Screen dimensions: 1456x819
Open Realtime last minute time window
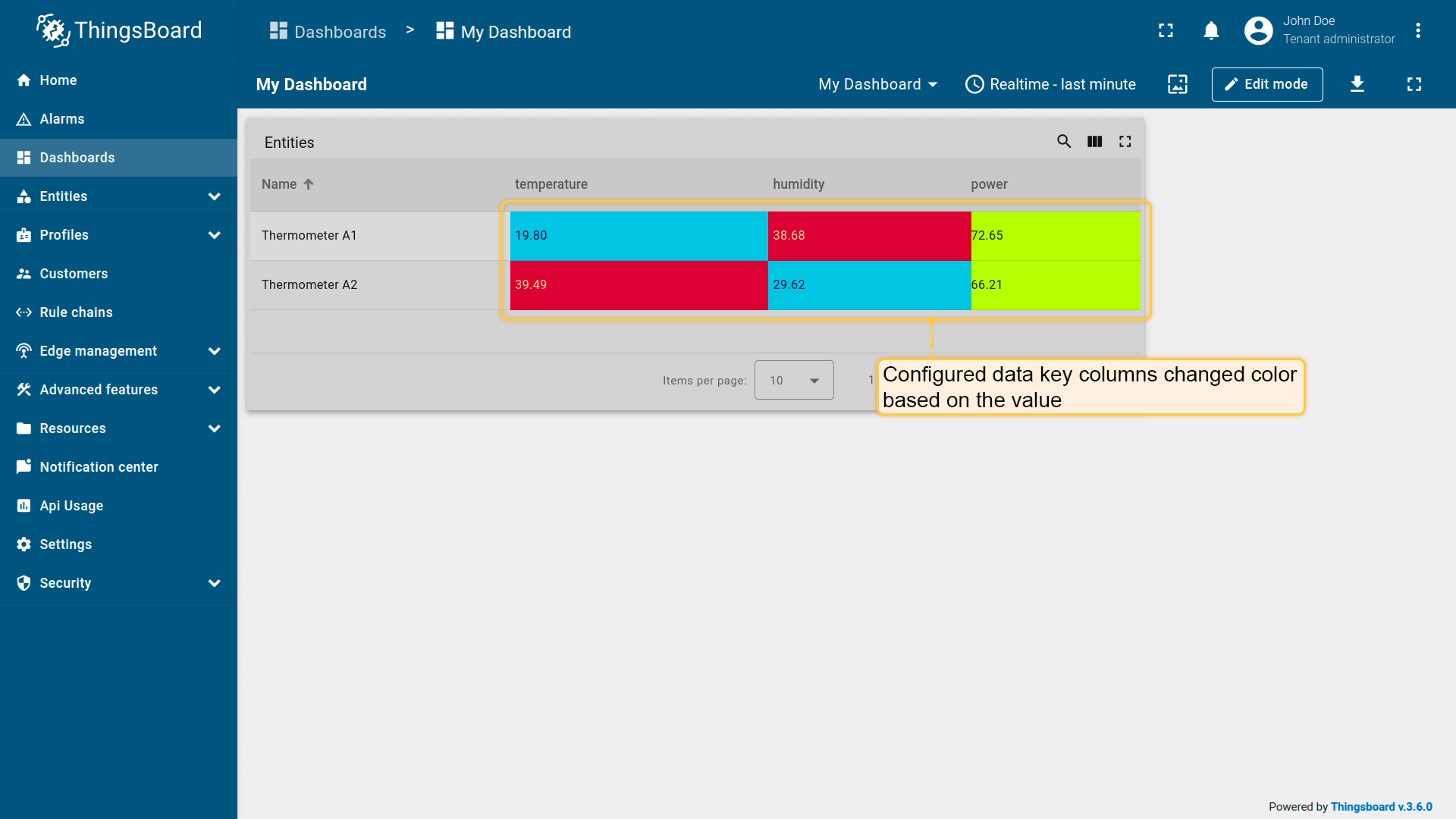[1050, 84]
